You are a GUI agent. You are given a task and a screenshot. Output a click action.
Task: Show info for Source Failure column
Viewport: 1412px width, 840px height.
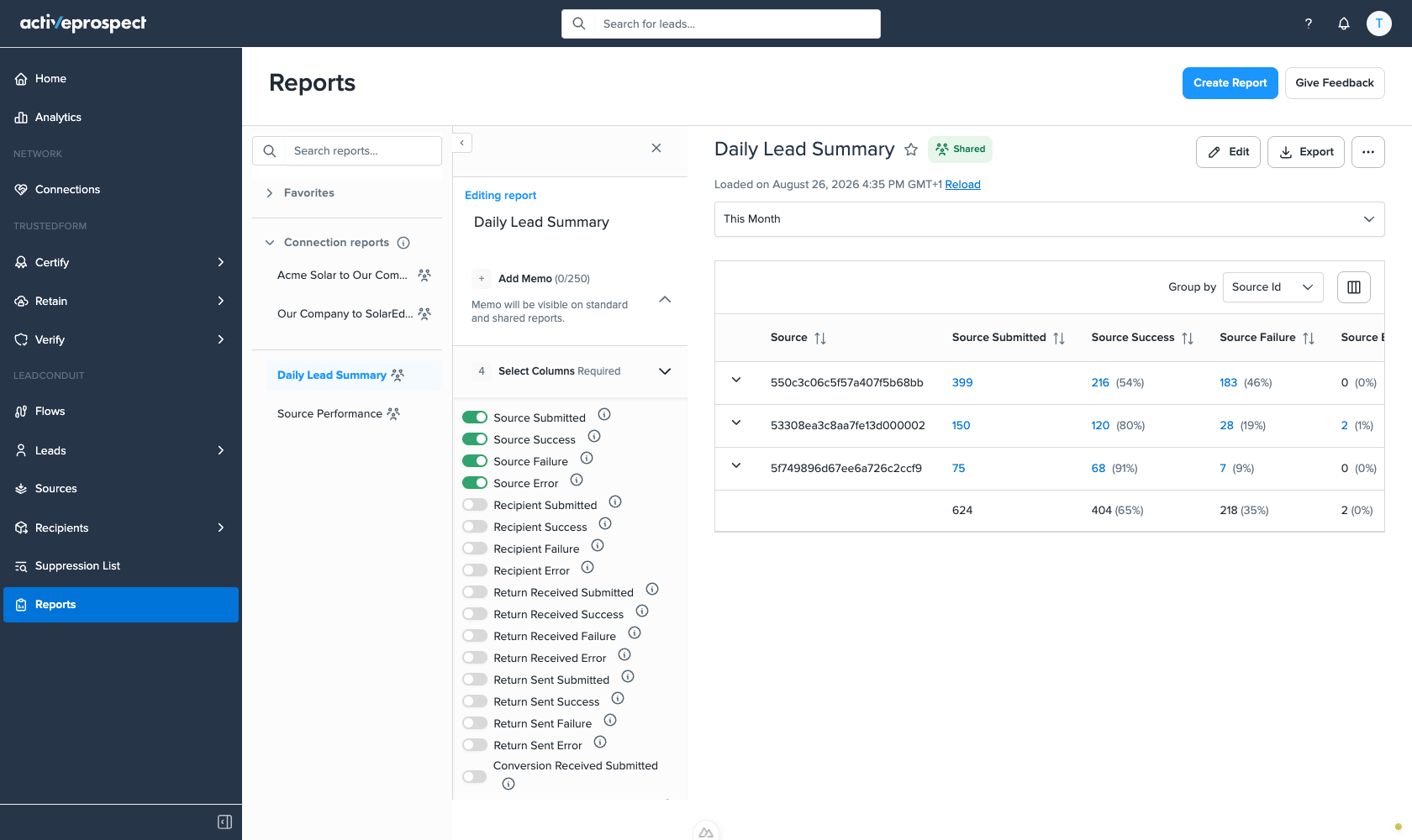(x=587, y=458)
